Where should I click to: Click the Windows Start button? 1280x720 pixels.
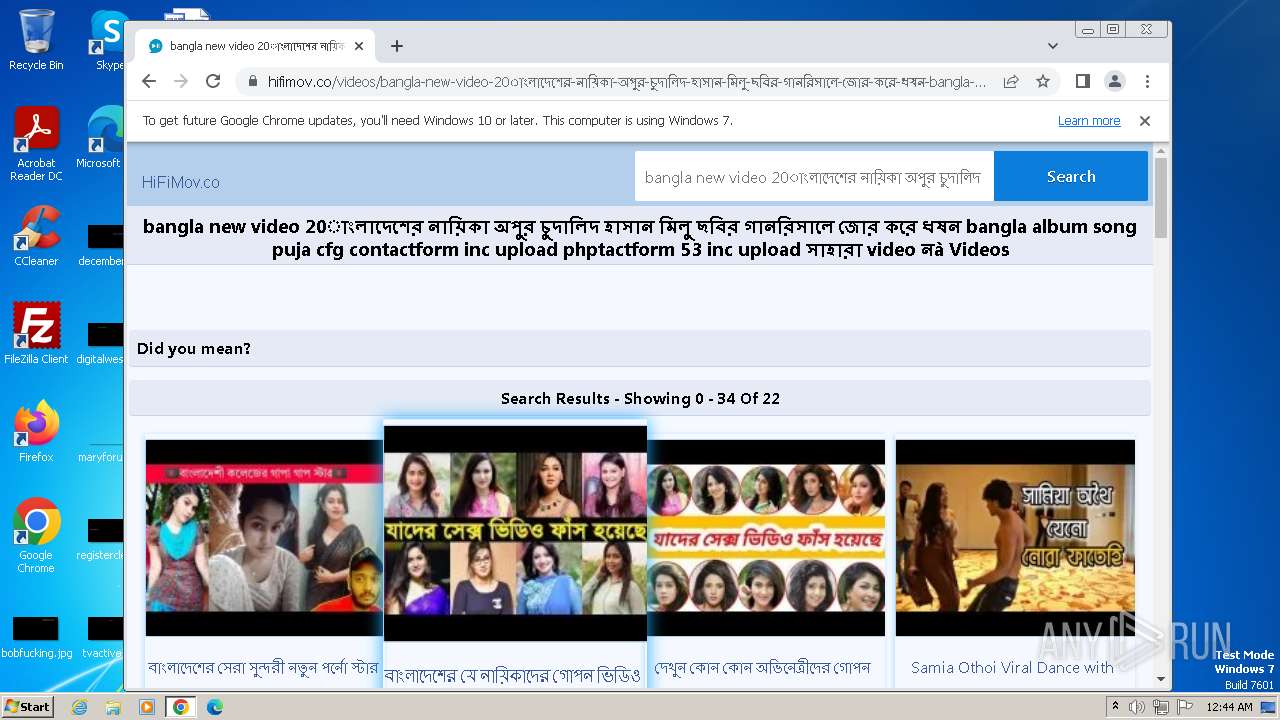click(27, 707)
